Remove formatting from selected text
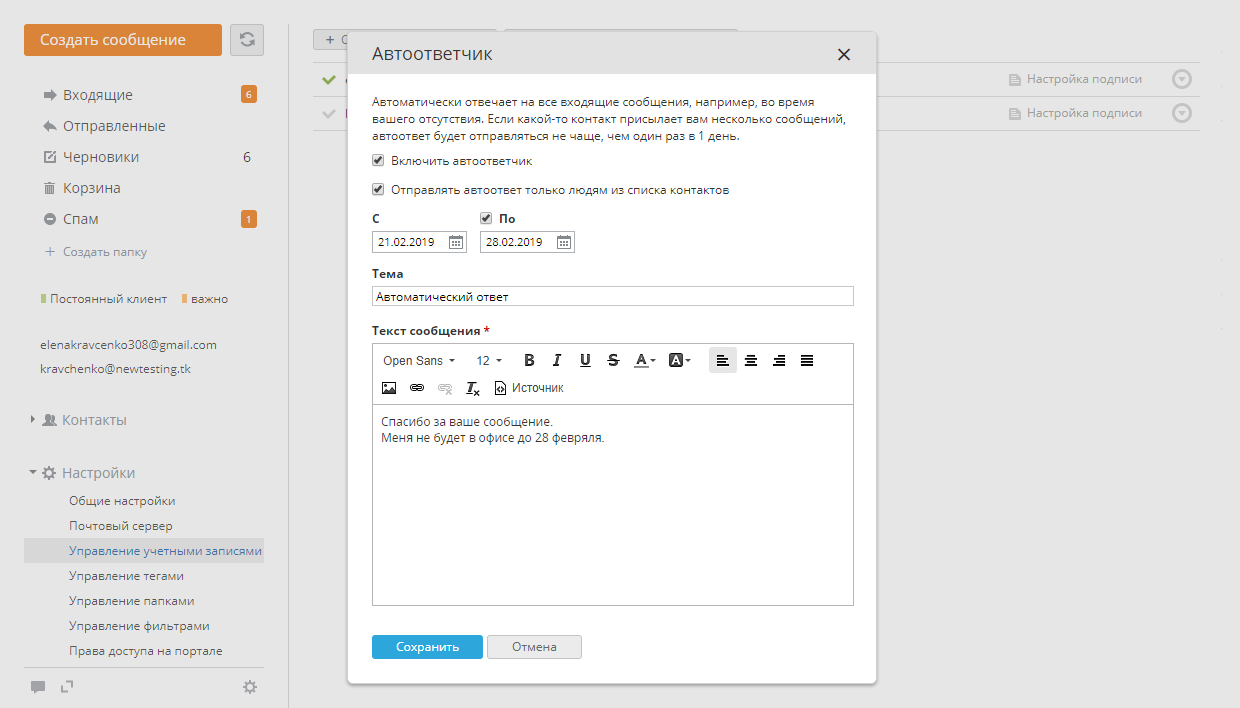Image resolution: width=1240 pixels, height=708 pixels. [x=473, y=388]
